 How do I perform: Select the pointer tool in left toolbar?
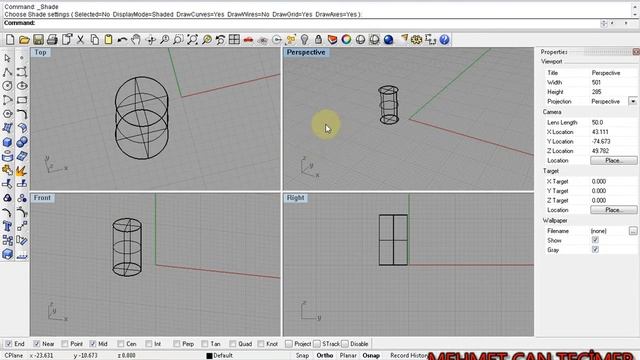tap(7, 58)
